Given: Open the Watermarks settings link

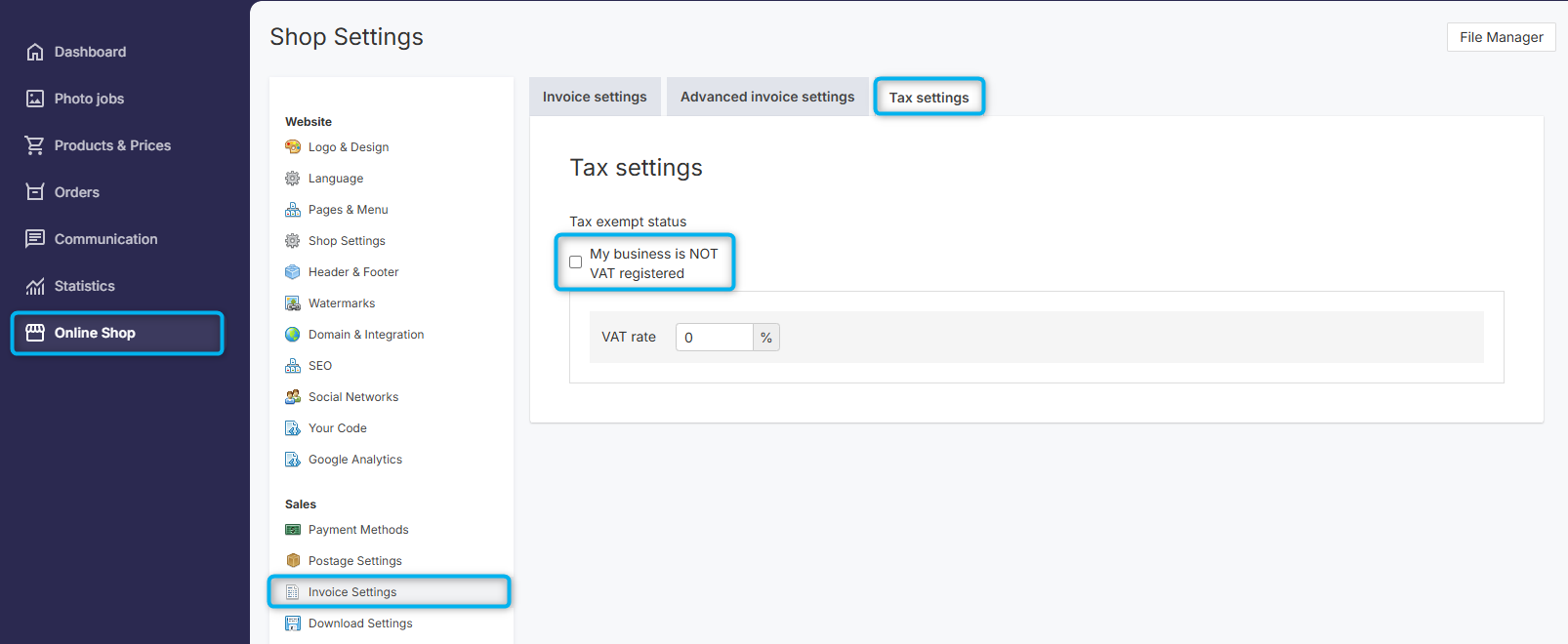Looking at the screenshot, I should click(342, 303).
